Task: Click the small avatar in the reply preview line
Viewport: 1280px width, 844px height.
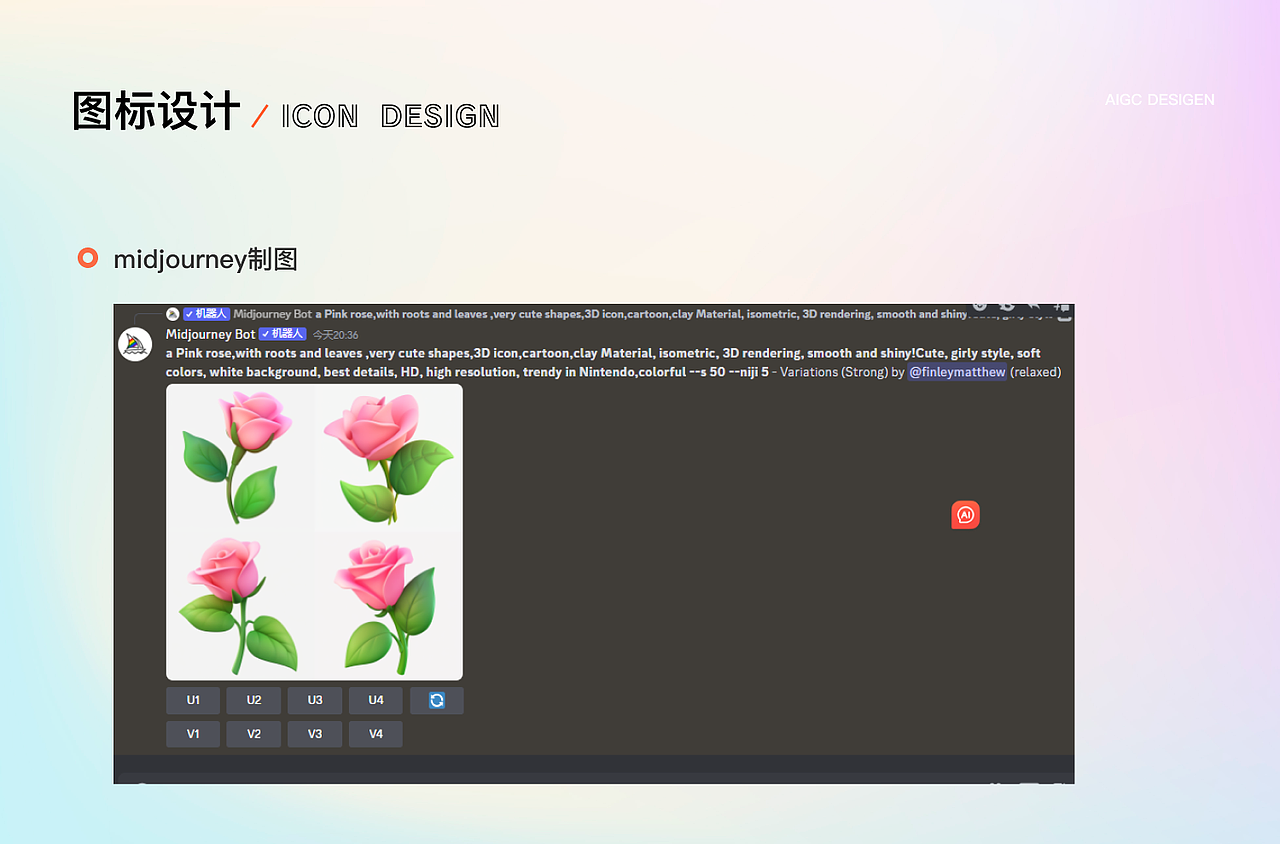Action: [173, 314]
